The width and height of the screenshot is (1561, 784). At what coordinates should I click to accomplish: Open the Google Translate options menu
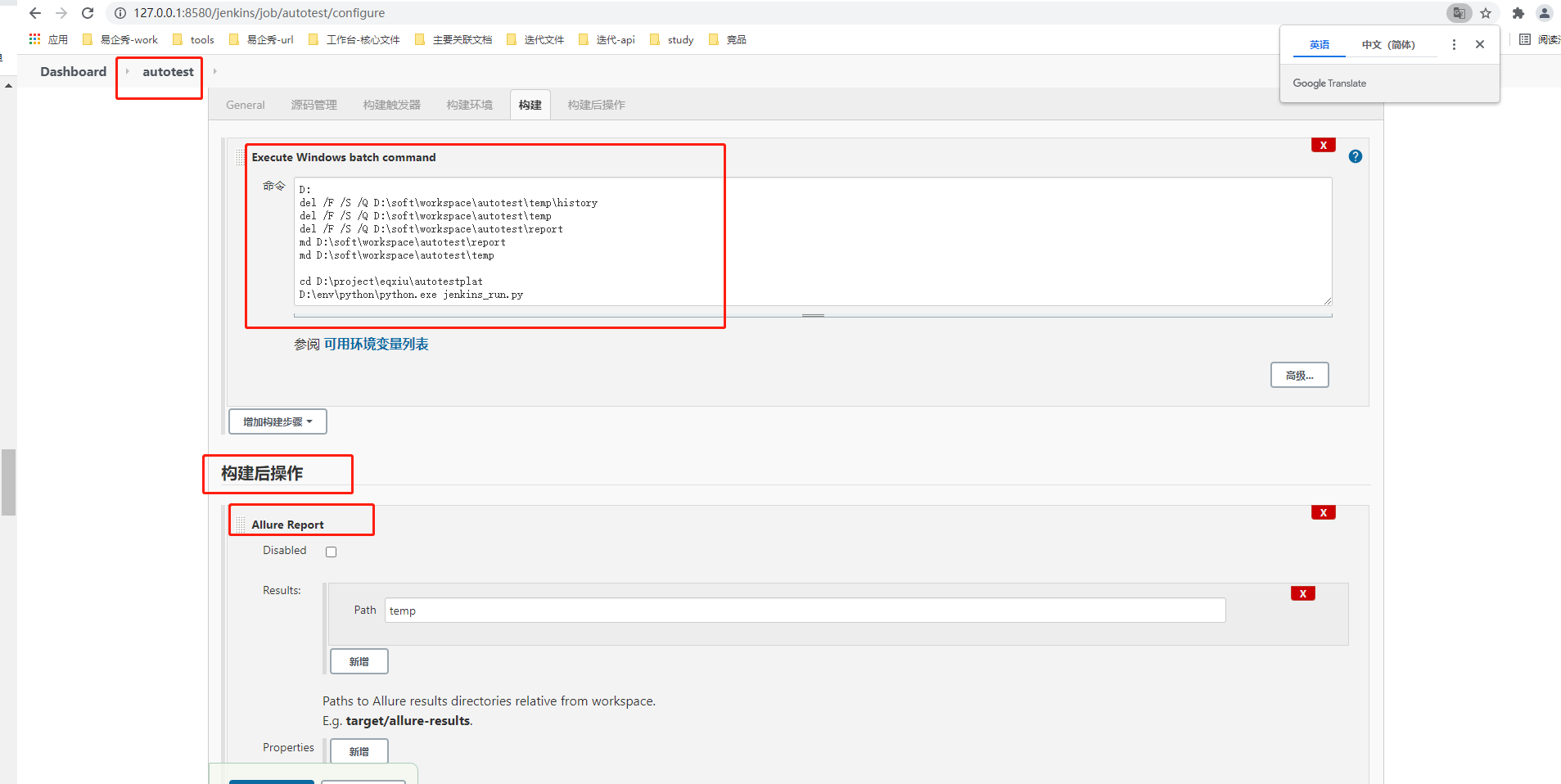(x=1454, y=44)
